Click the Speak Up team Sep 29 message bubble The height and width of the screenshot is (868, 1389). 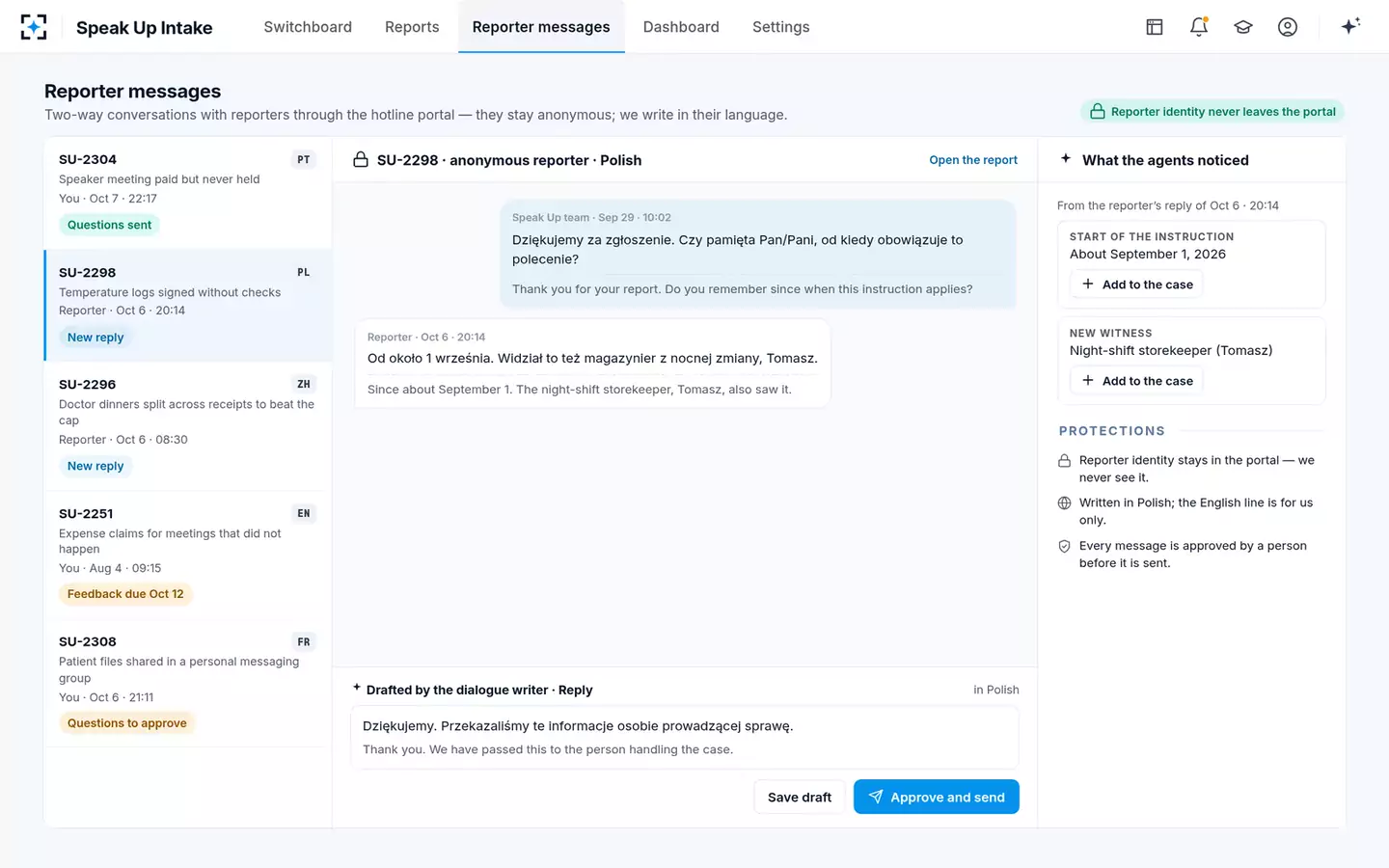(758, 255)
